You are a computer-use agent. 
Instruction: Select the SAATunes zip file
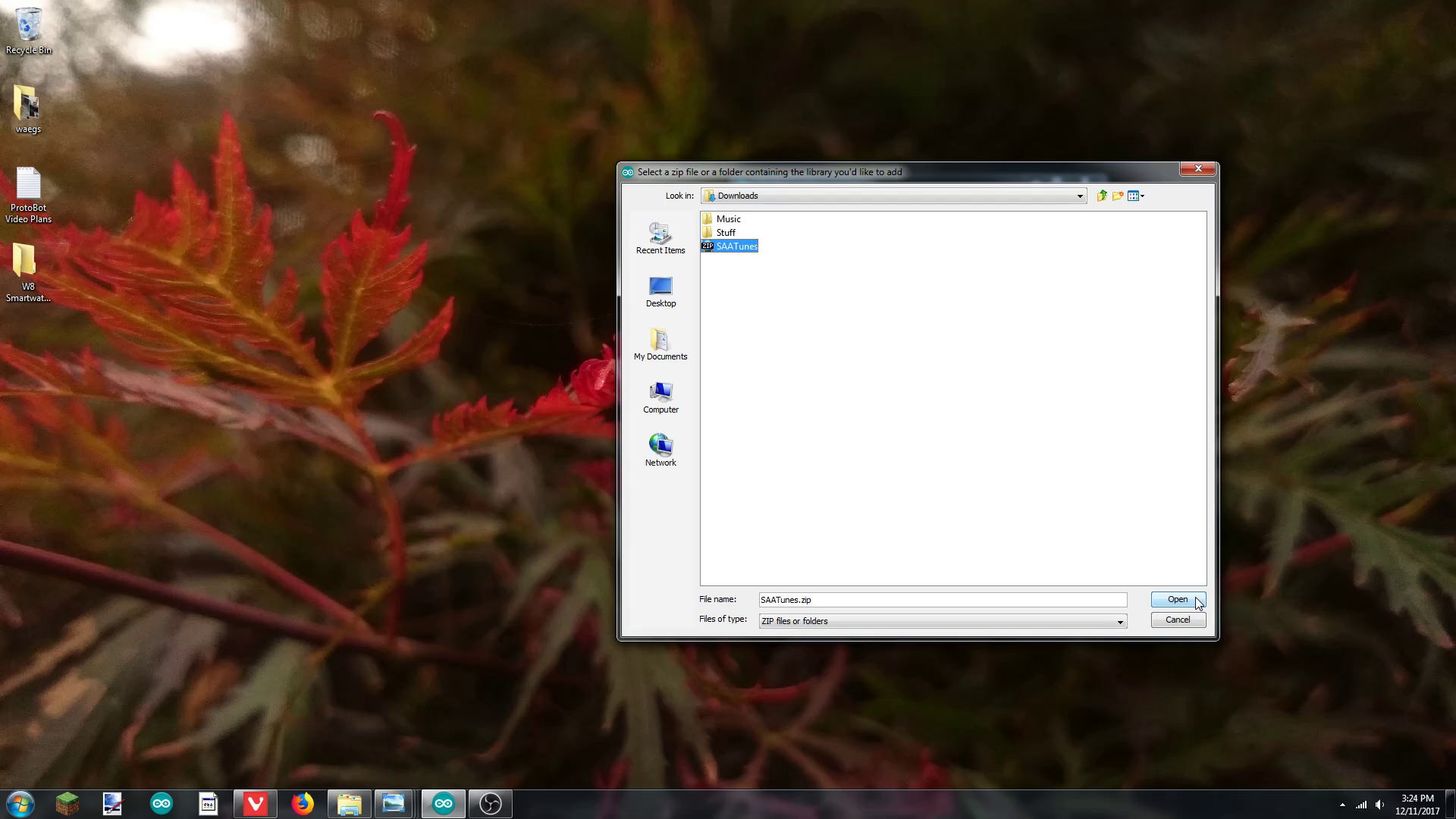[x=736, y=246]
